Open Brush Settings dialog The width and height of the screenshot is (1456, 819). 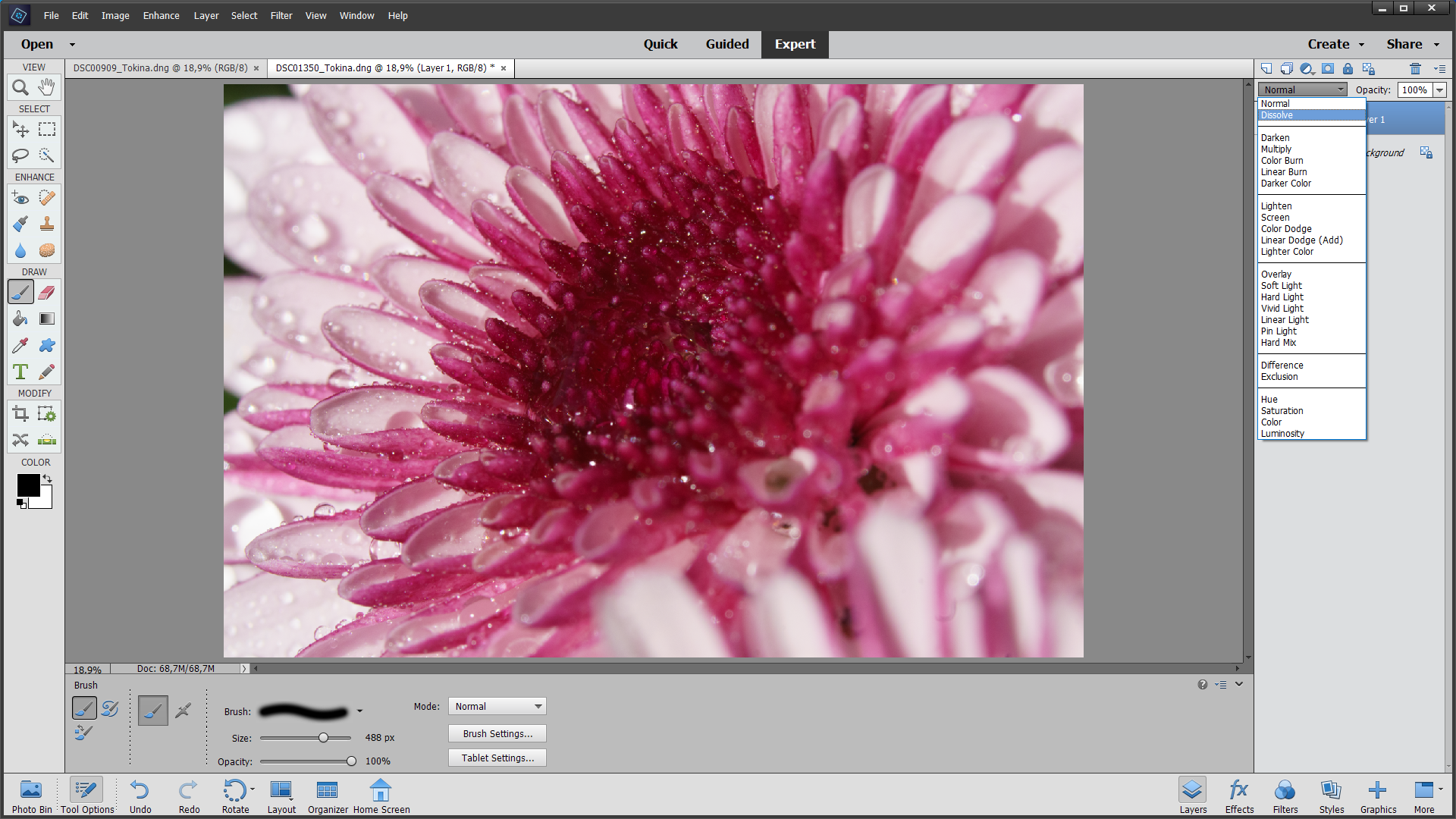(497, 733)
